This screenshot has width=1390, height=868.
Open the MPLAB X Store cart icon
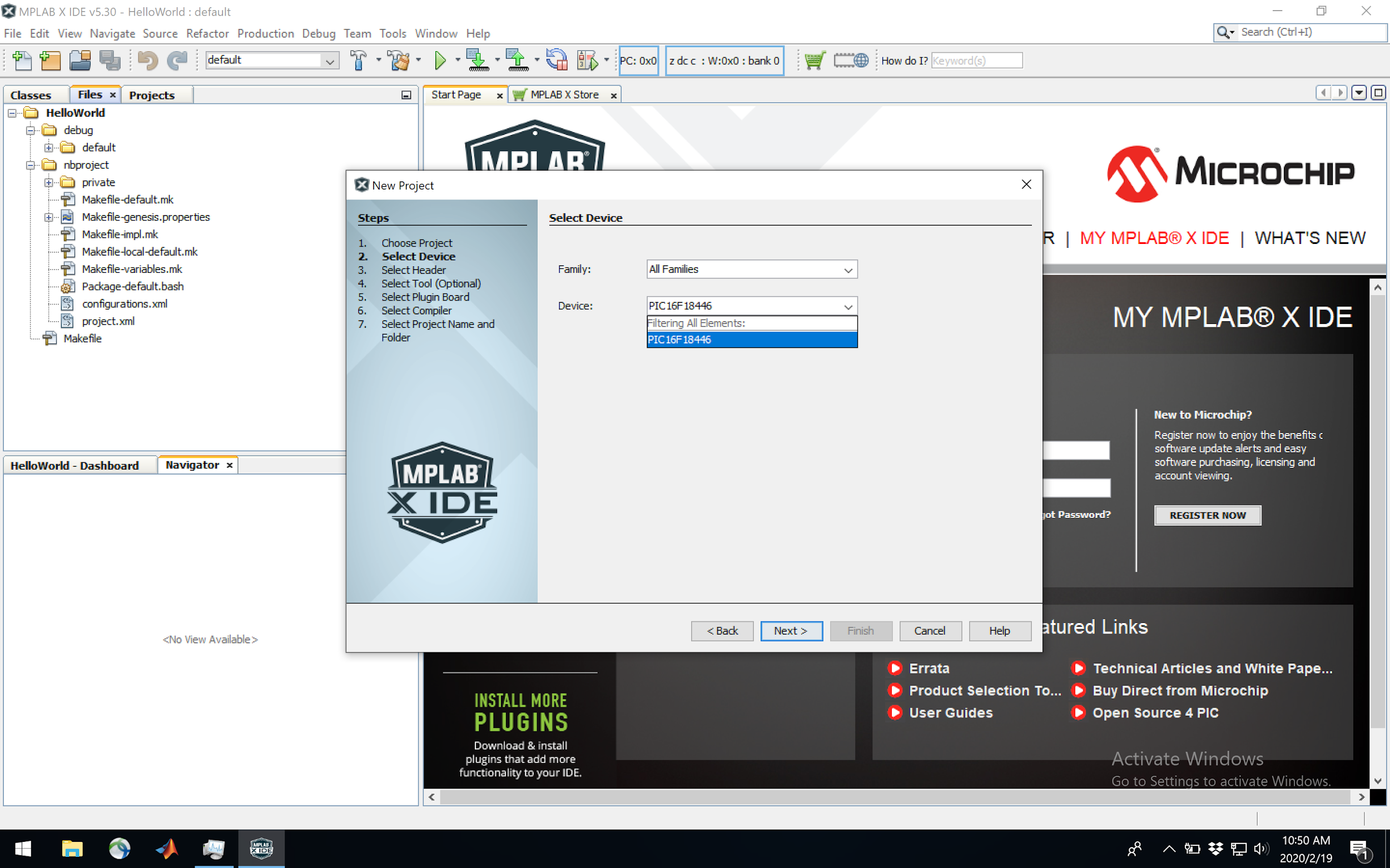pyautogui.click(x=815, y=60)
